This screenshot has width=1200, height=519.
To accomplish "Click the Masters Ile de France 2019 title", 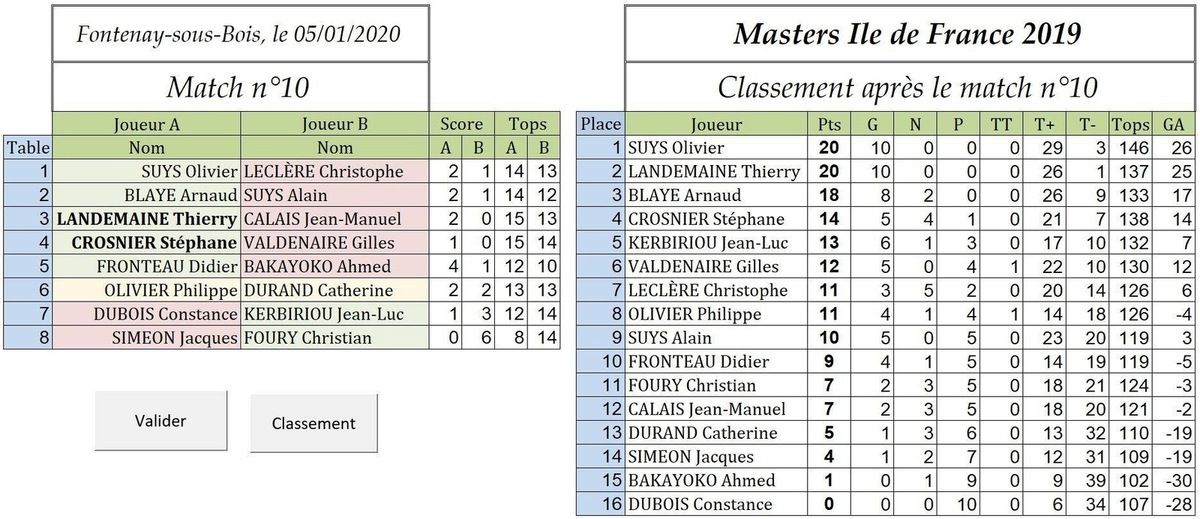I will [x=907, y=34].
